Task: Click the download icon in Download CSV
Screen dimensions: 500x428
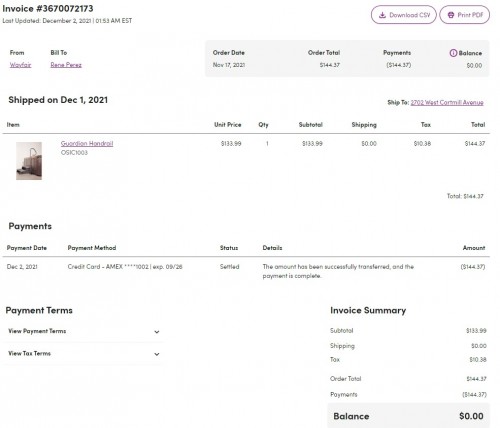Action: (x=382, y=15)
